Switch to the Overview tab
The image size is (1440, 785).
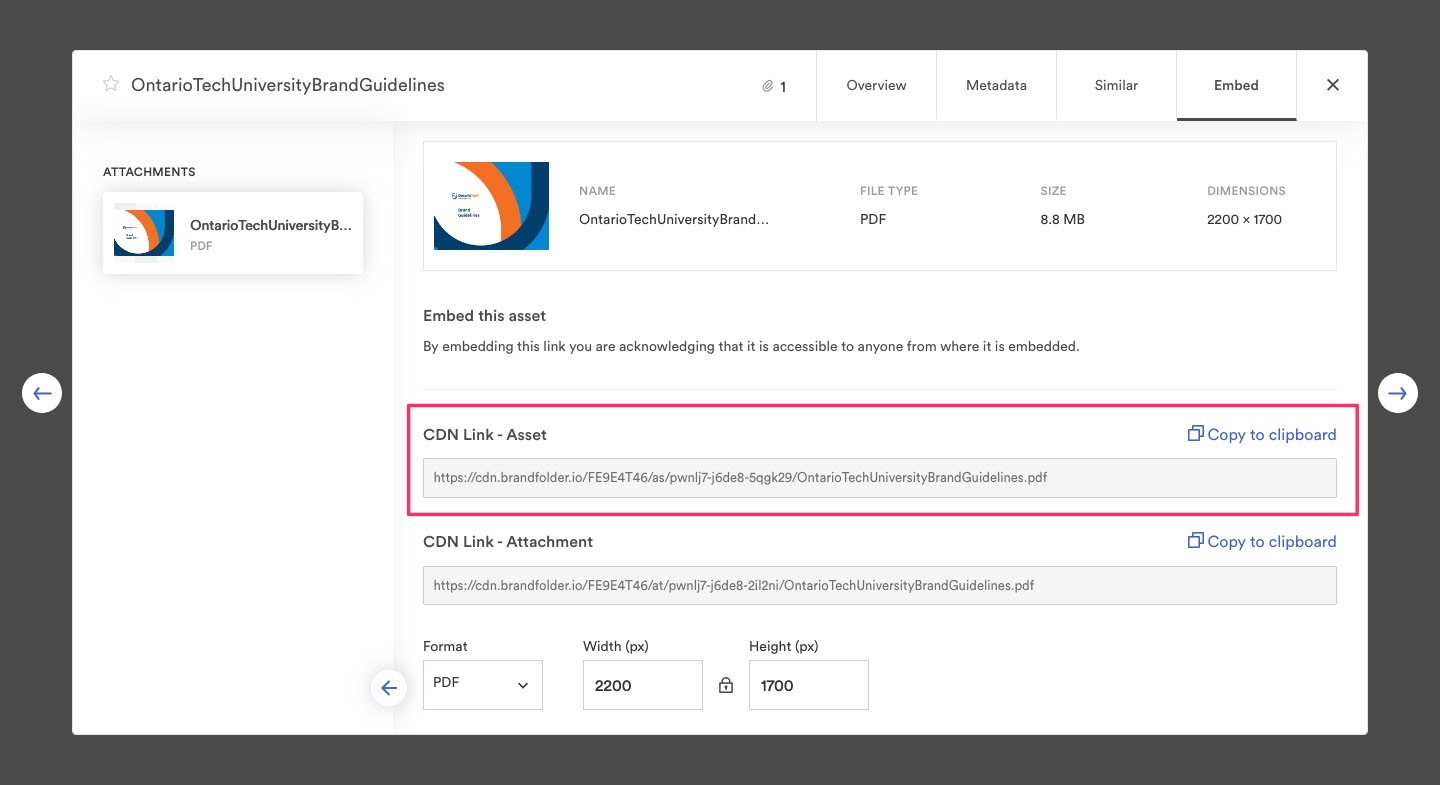click(876, 85)
